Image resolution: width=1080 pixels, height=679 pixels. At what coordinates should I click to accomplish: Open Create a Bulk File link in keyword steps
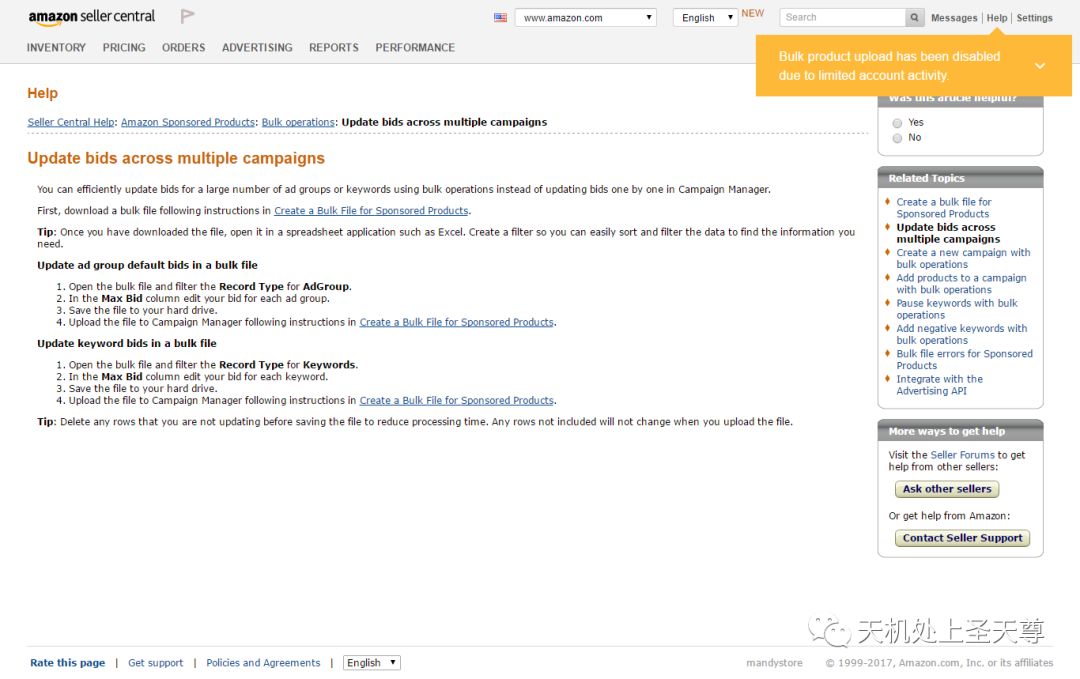pos(457,401)
